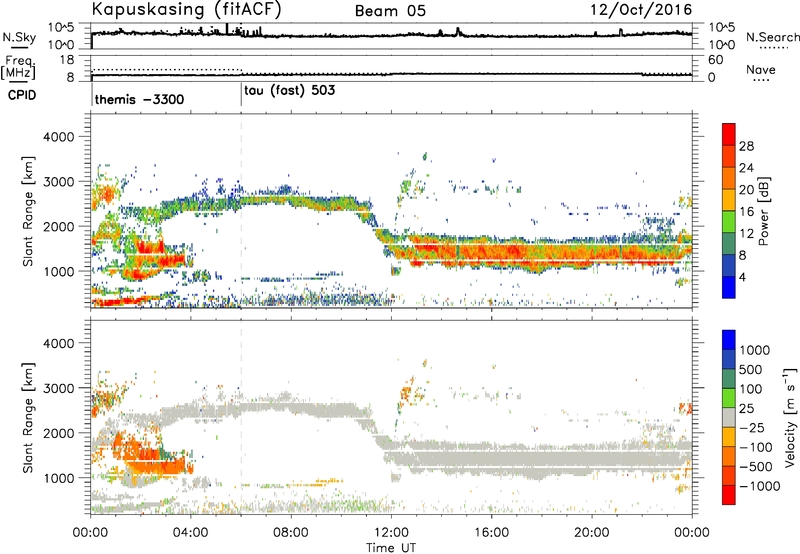Click the Velocity colorbar axis label

[x=790, y=417]
